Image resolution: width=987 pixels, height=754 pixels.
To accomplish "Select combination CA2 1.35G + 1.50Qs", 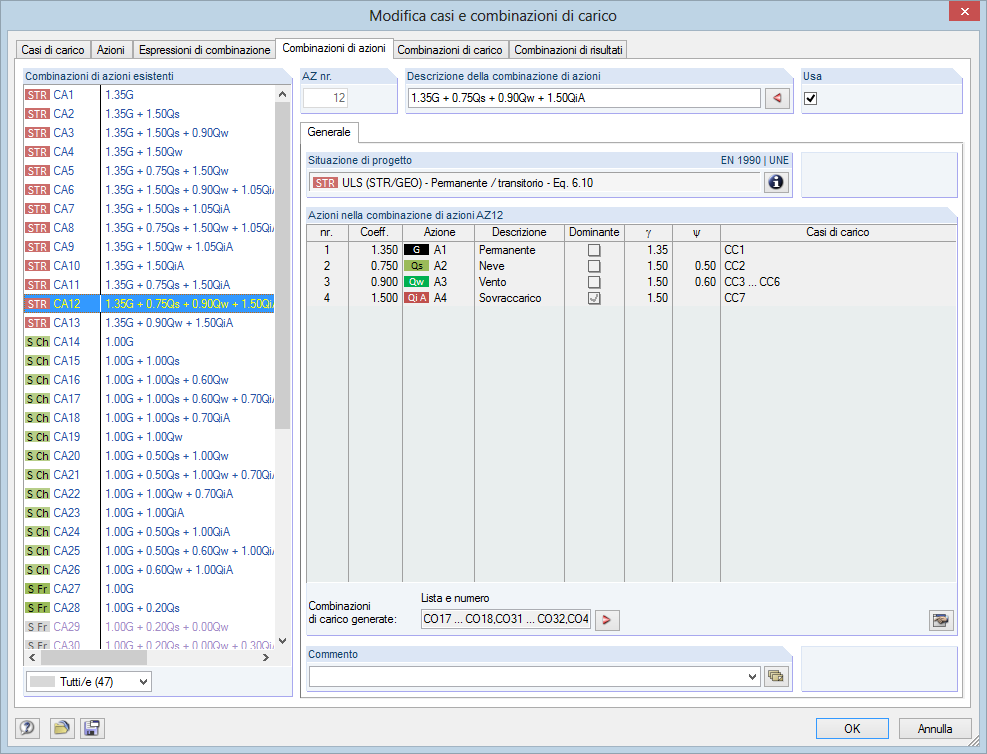I will pyautogui.click(x=149, y=114).
